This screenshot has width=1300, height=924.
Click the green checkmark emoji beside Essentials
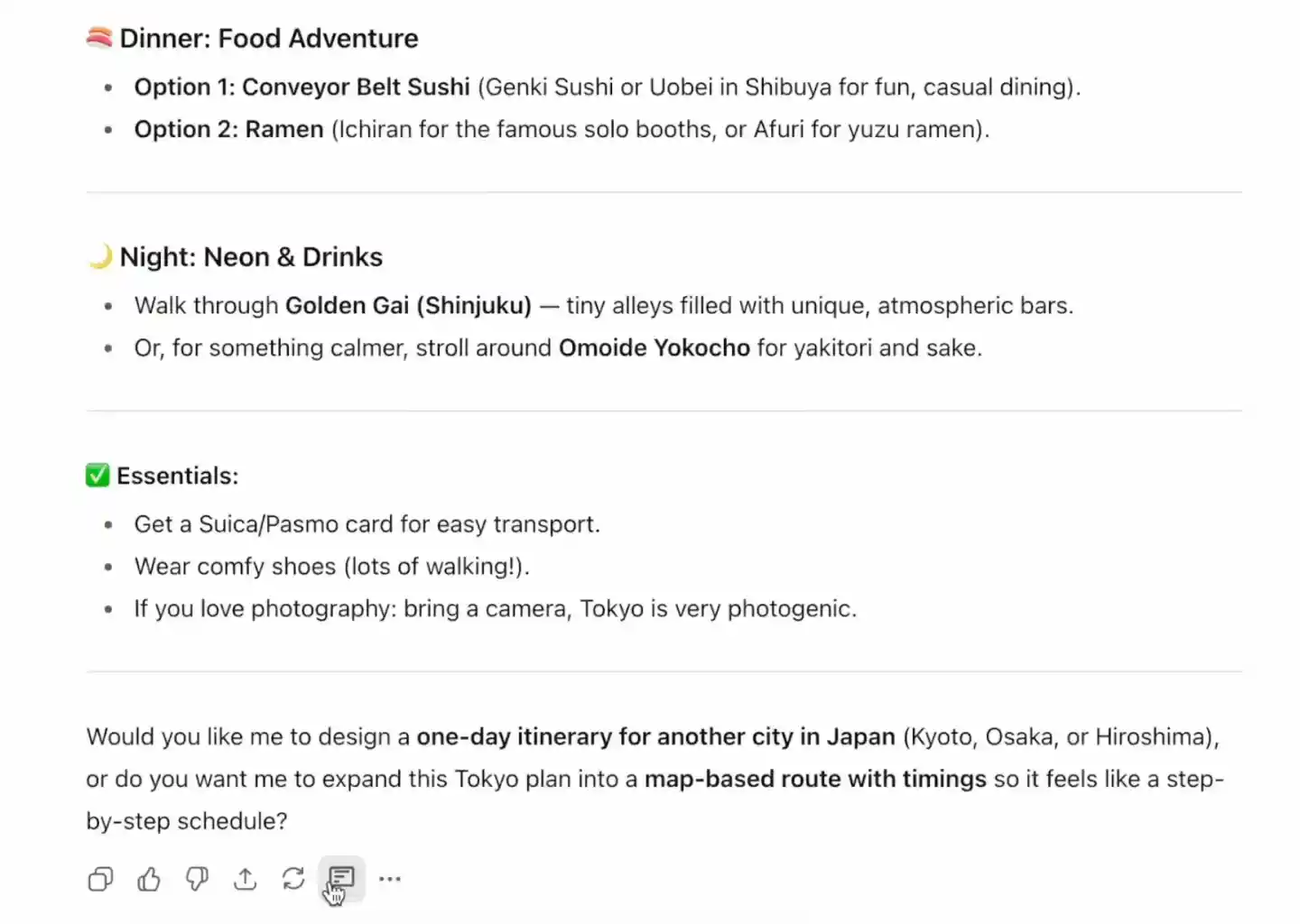[97, 476]
